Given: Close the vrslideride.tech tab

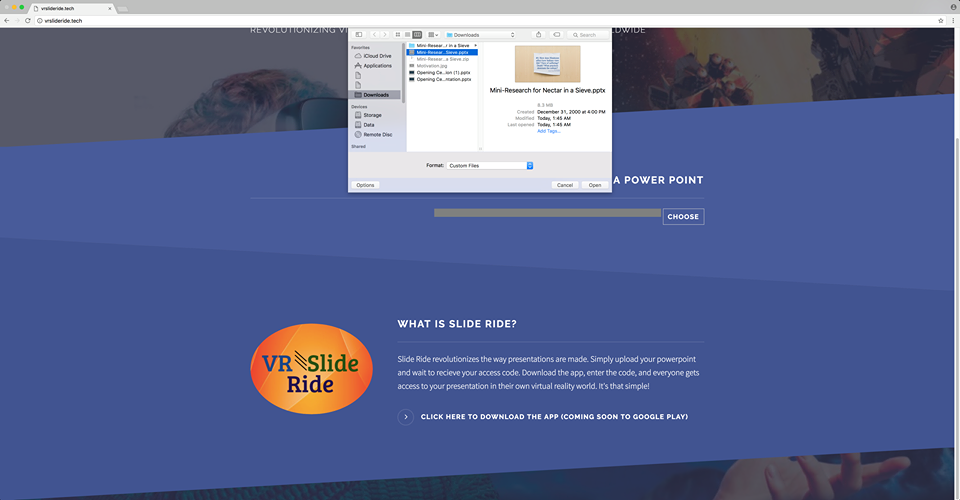Looking at the screenshot, I should click(110, 9).
